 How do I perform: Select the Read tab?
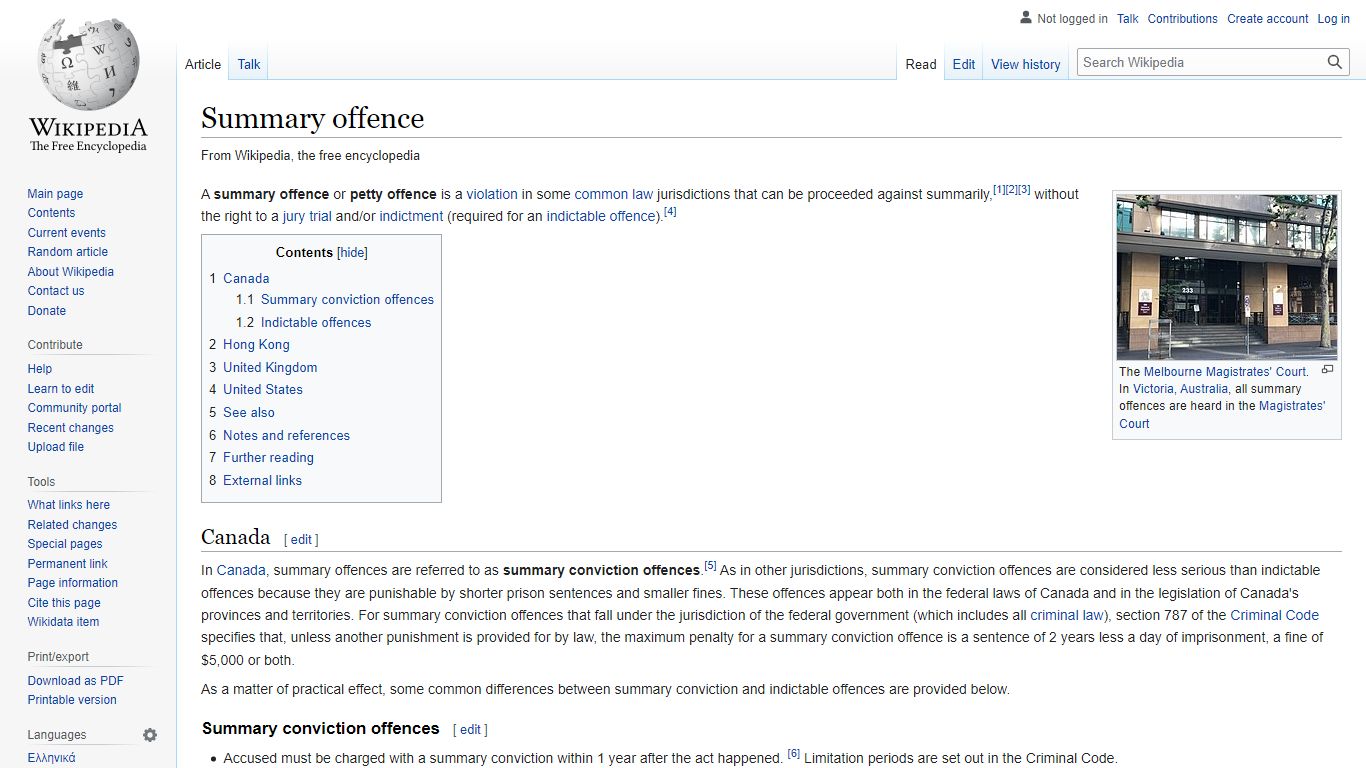click(921, 64)
